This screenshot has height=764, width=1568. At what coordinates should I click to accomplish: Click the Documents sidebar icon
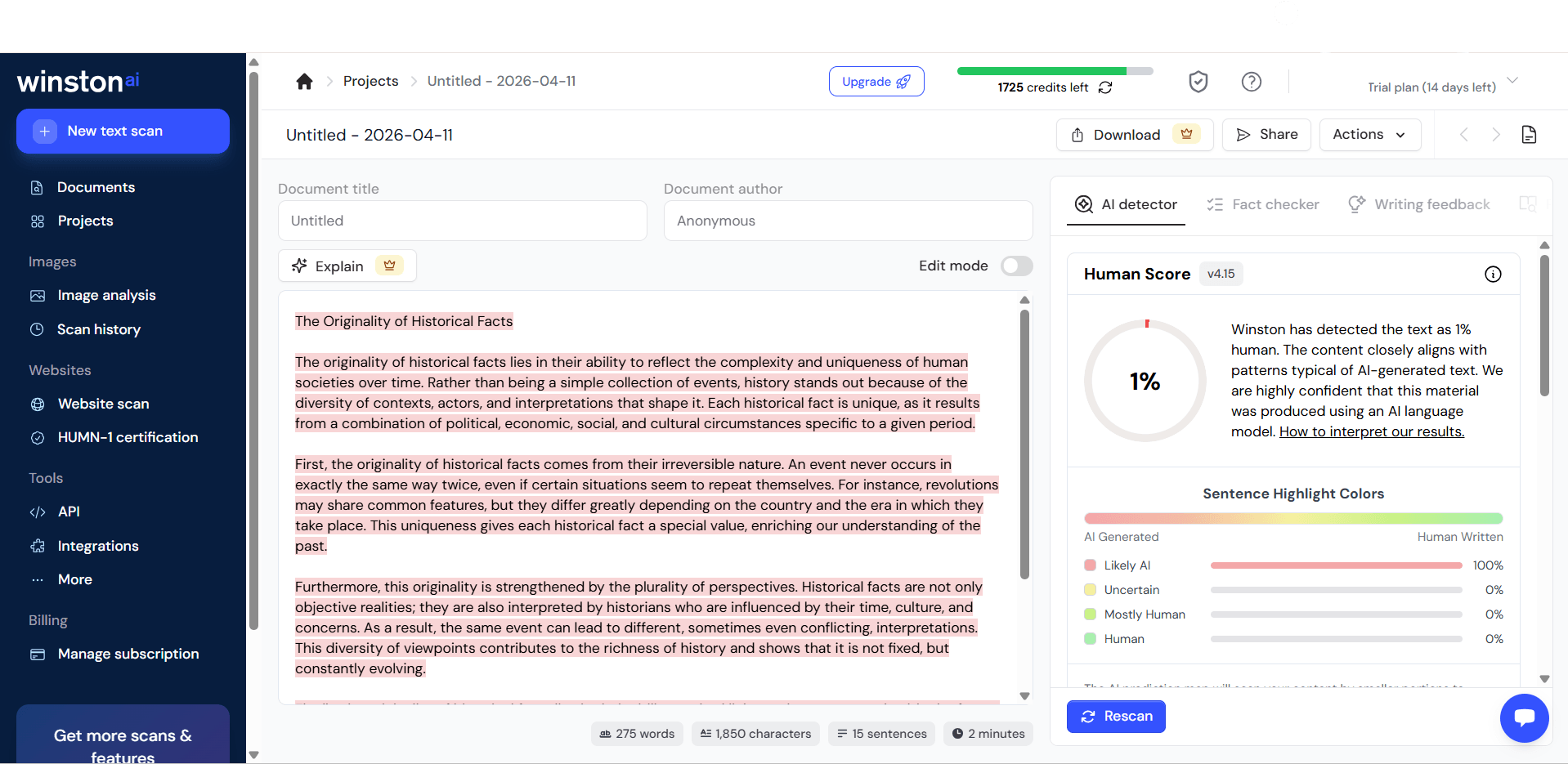click(37, 188)
